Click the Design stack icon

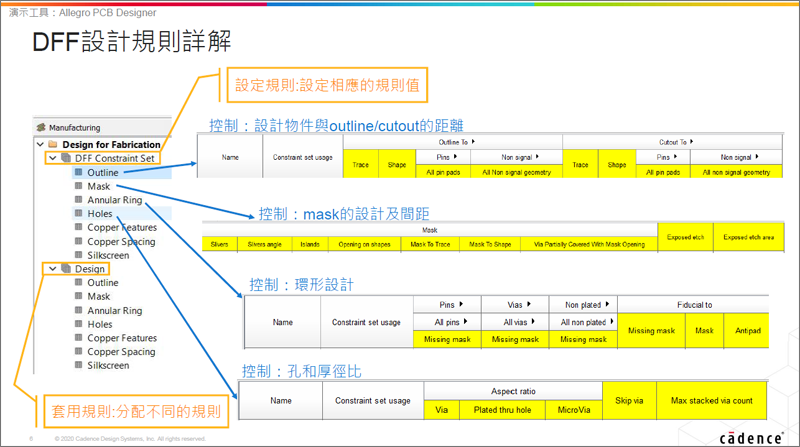coord(66,268)
